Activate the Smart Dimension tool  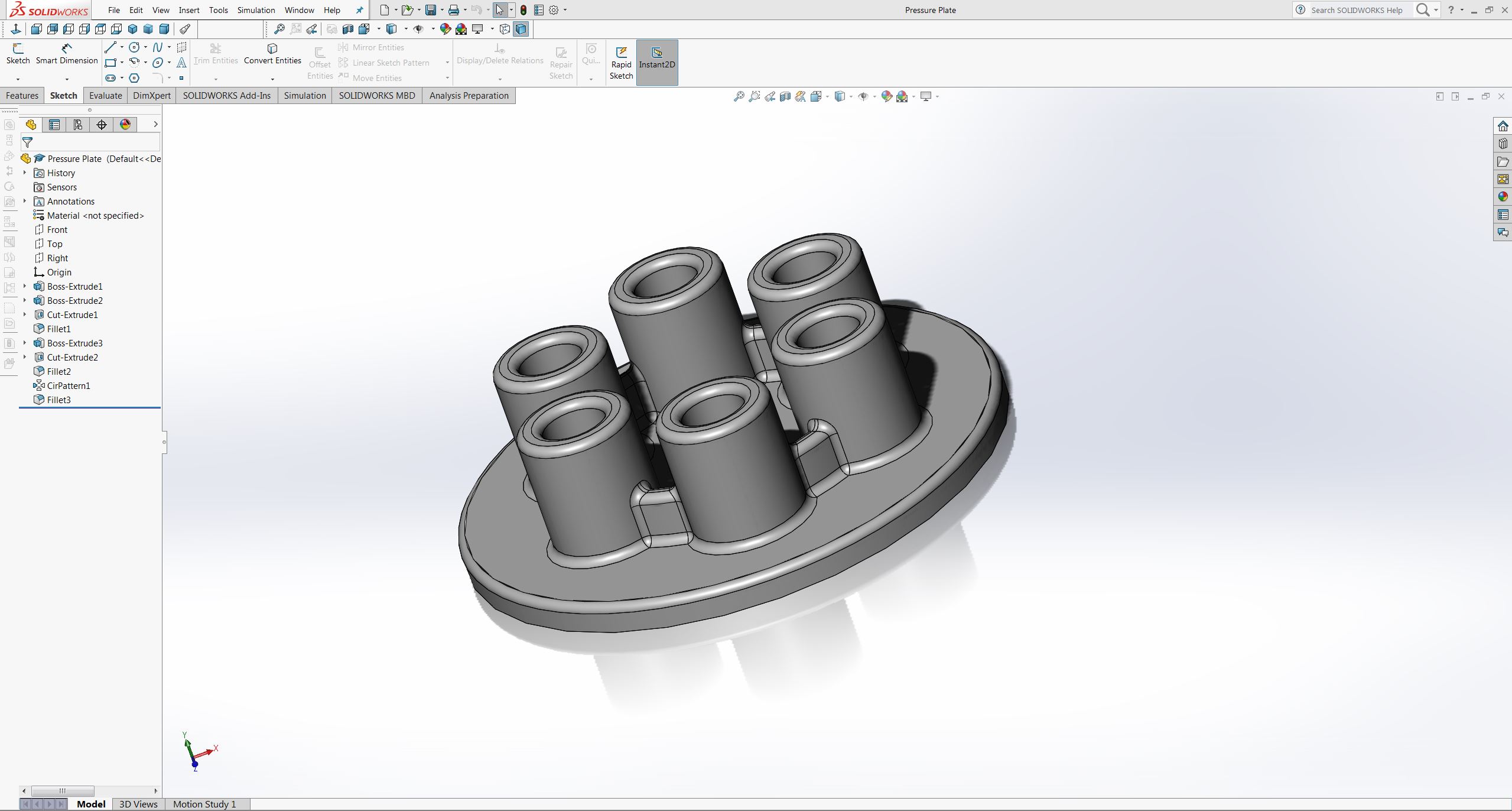pos(67,53)
